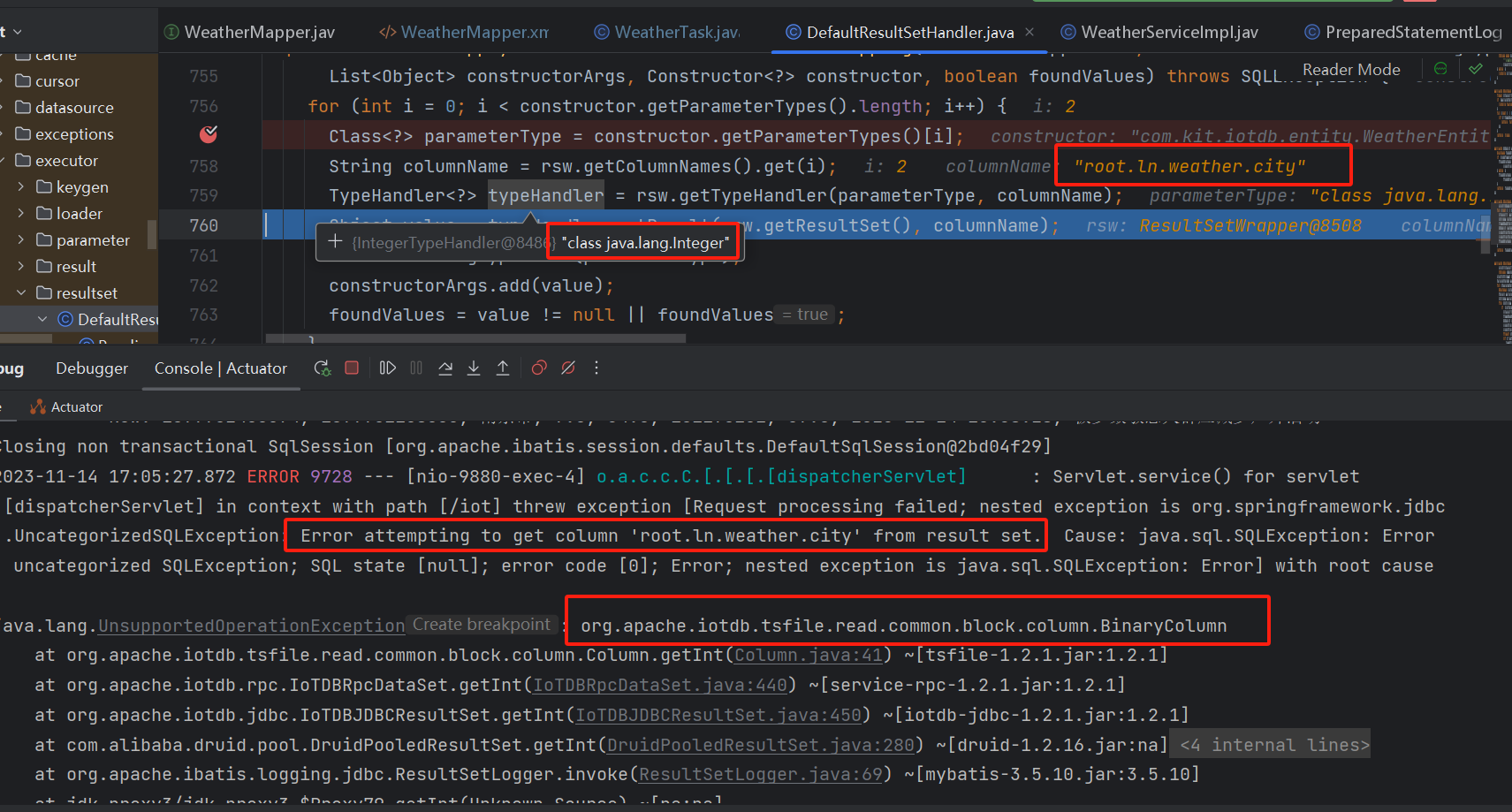This screenshot has height=812, width=1512.
Task: Click the parameter folder icon
Action: point(44,239)
